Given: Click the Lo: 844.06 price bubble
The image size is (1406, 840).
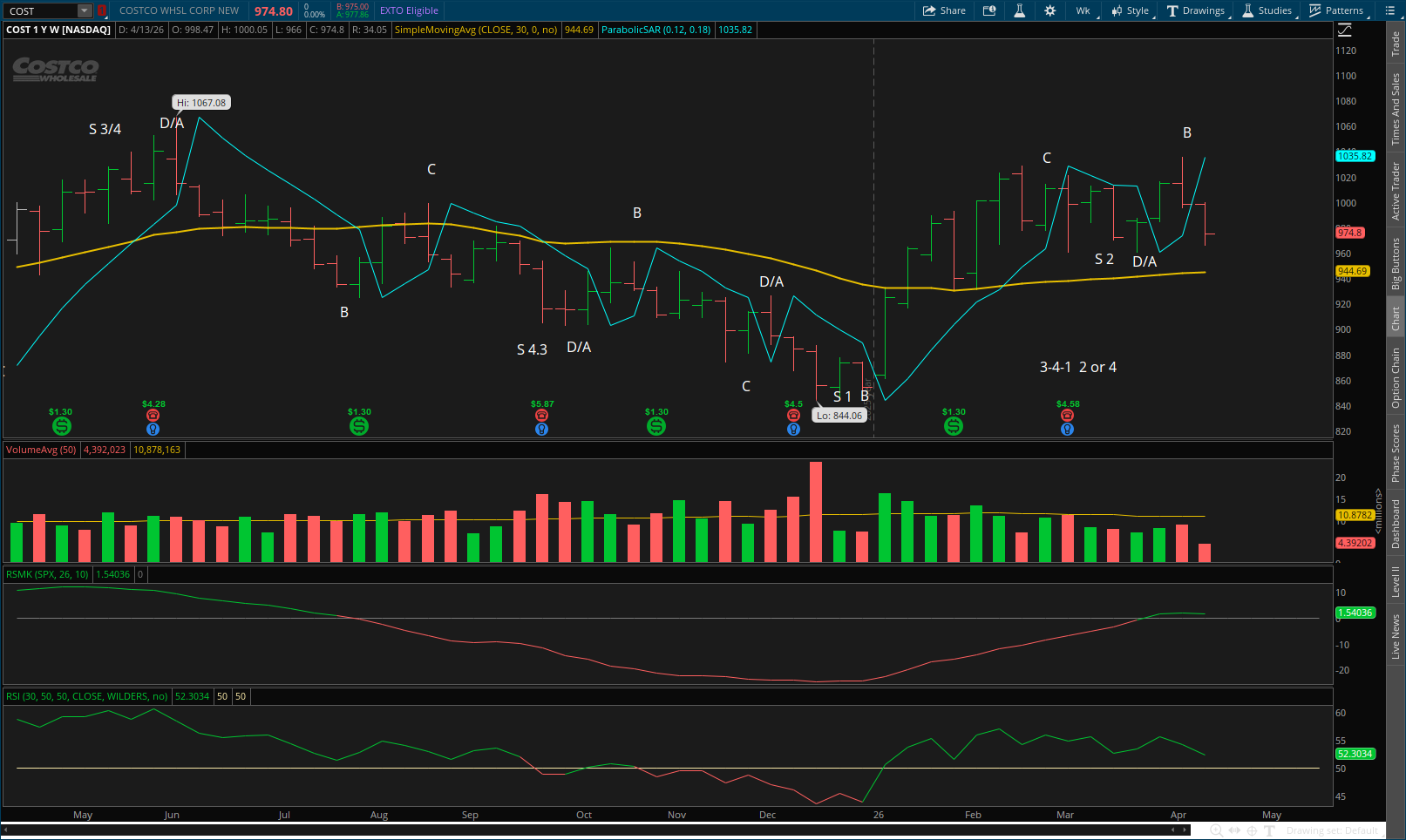Looking at the screenshot, I should coord(839,416).
